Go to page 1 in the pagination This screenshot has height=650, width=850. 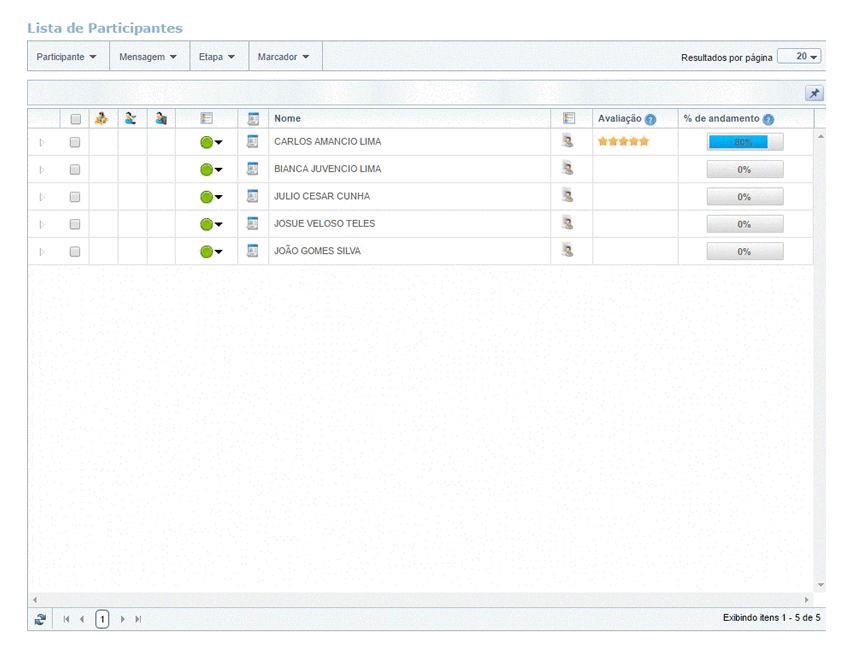point(102,619)
